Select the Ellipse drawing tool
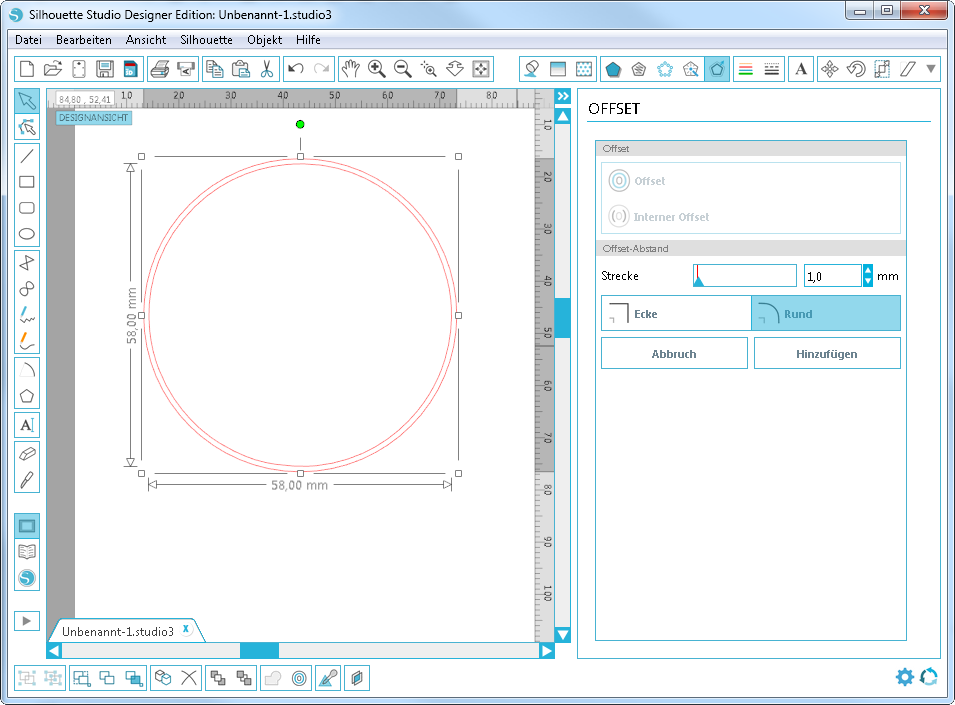955x705 pixels. 27,233
